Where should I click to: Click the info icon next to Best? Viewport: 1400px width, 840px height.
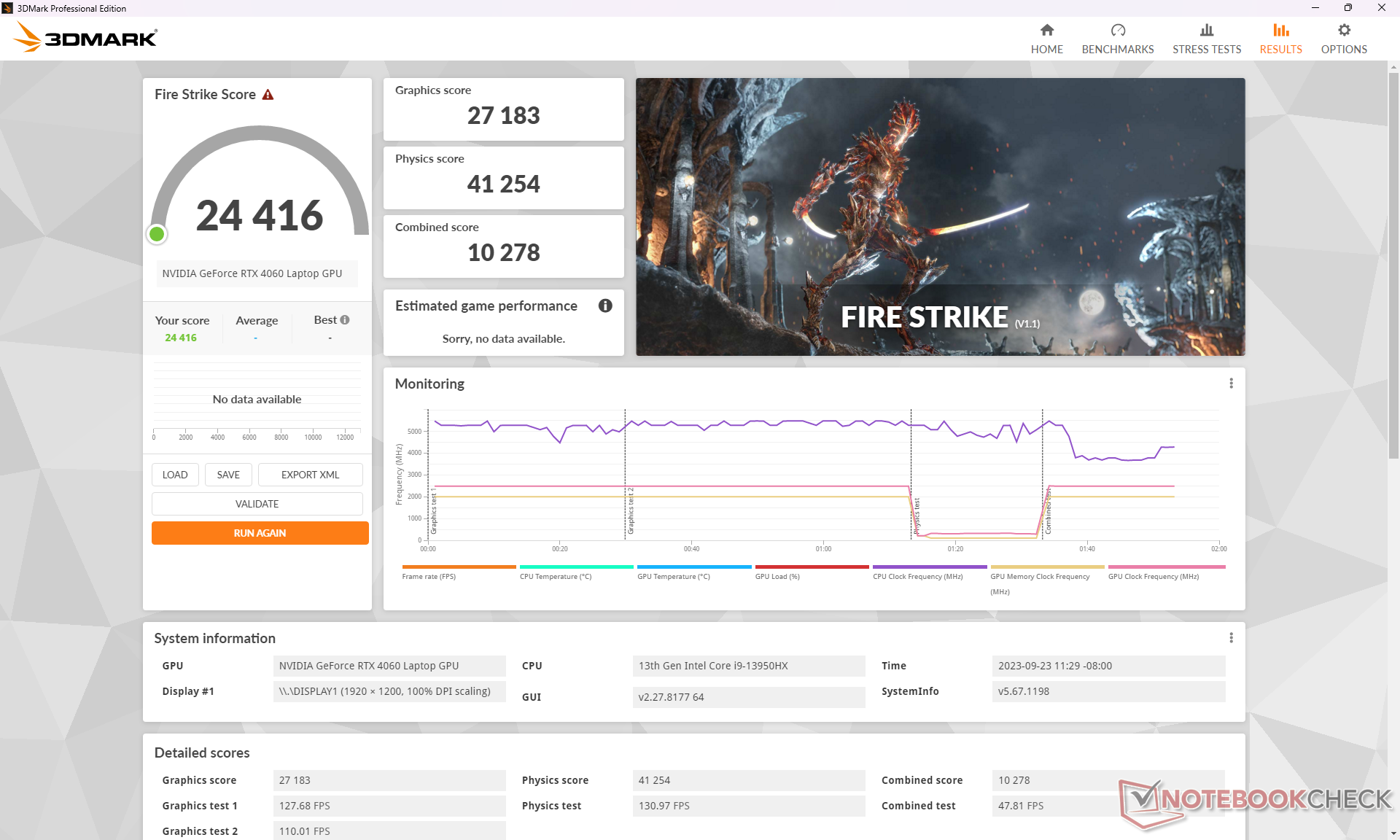[x=345, y=320]
